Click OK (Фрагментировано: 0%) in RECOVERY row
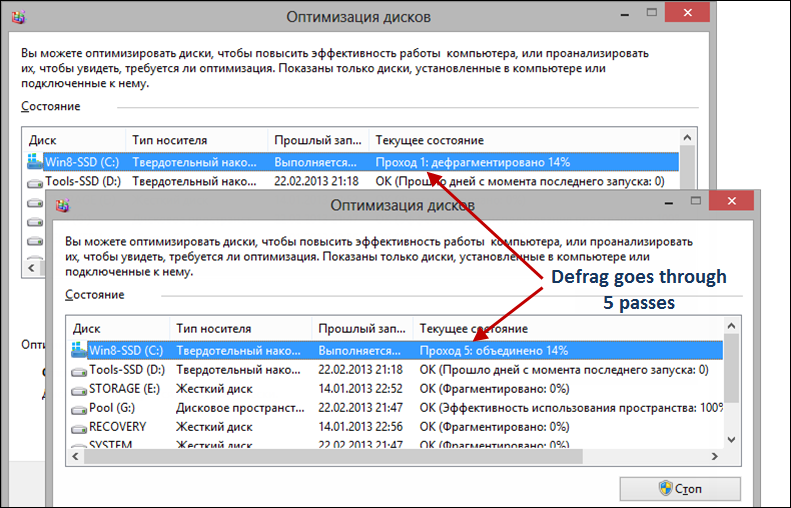 click(494, 427)
